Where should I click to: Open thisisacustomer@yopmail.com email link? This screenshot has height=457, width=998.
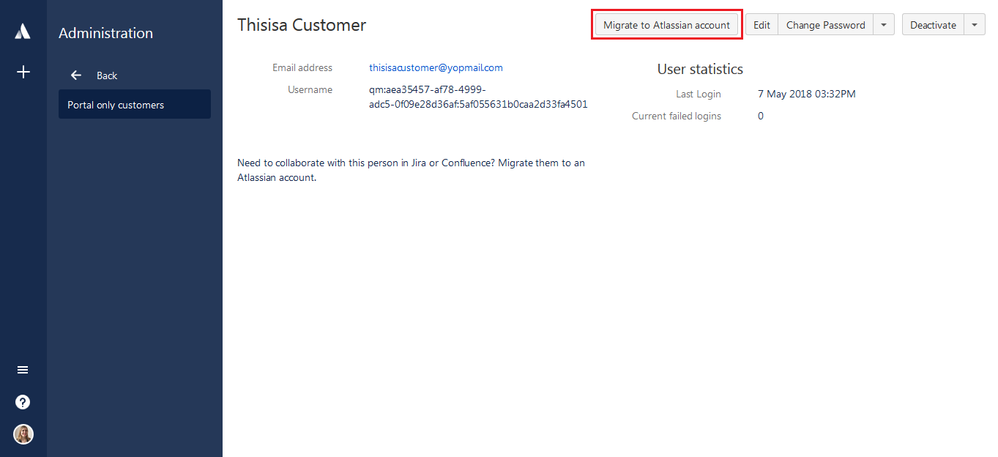(436, 67)
